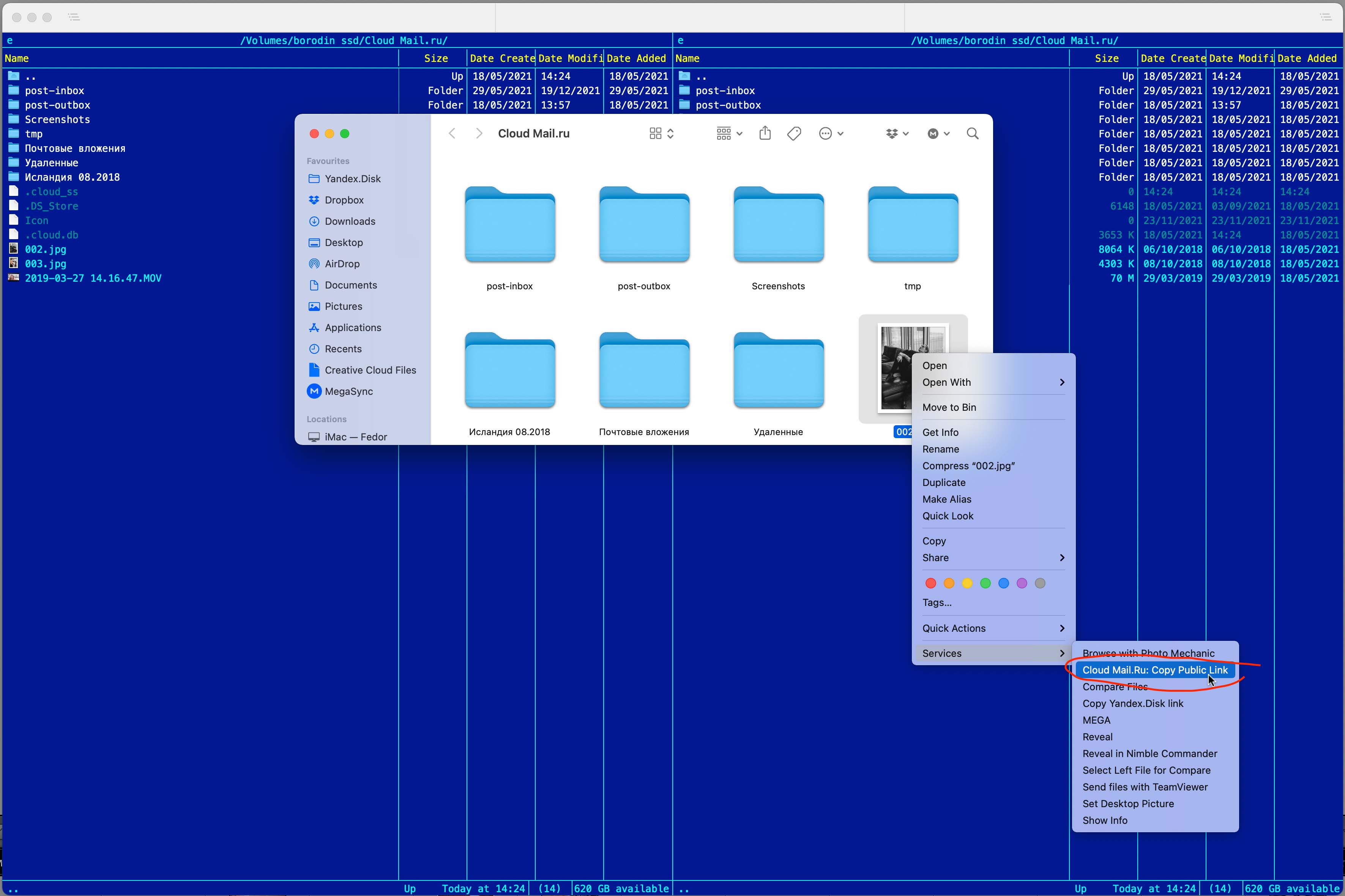Choose Reveal in Nimble Commander

[1155, 754]
